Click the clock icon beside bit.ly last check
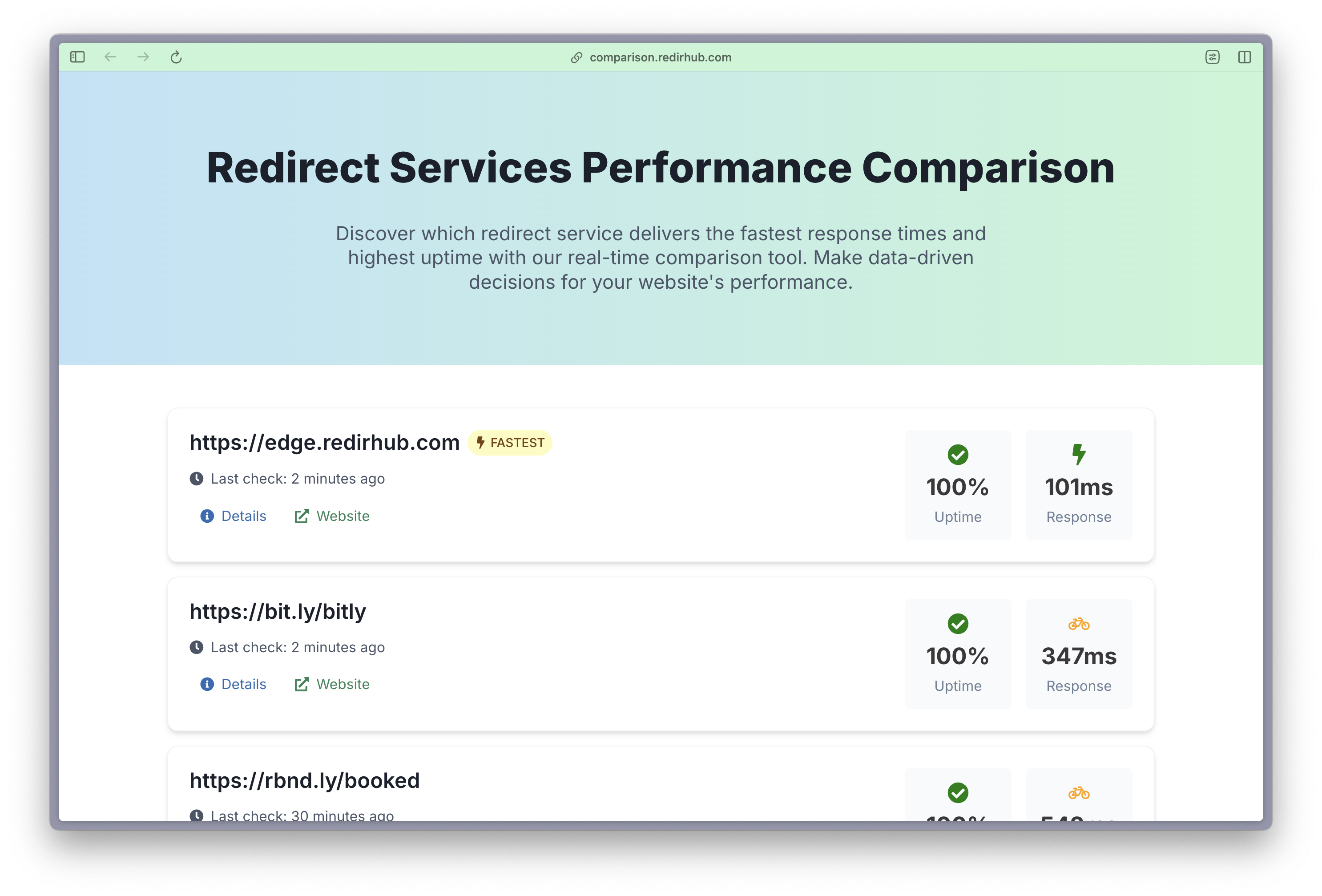The height and width of the screenshot is (896, 1322). coord(196,647)
